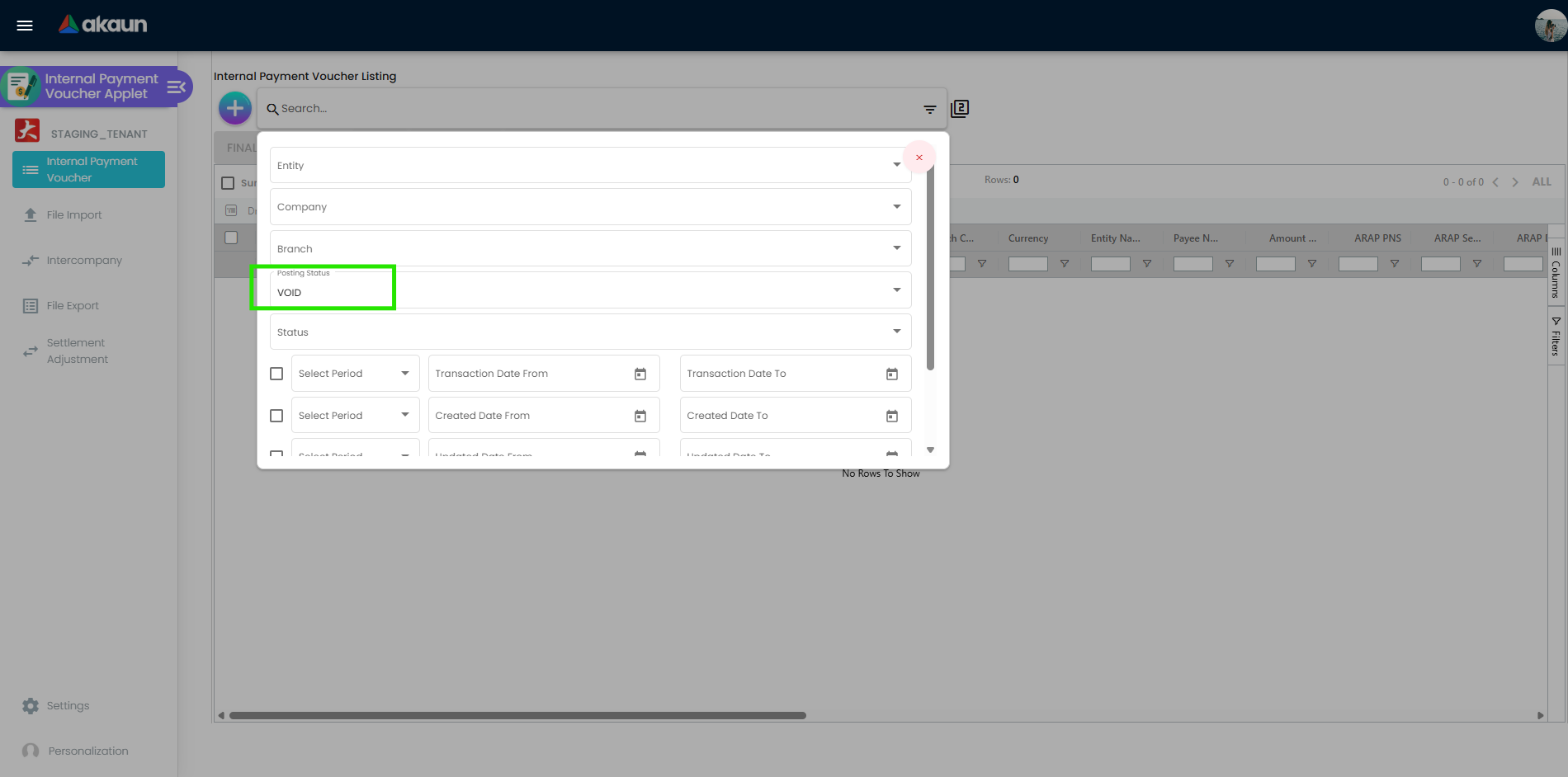Open Created Date To calendar picker
1568x777 pixels.
point(891,416)
